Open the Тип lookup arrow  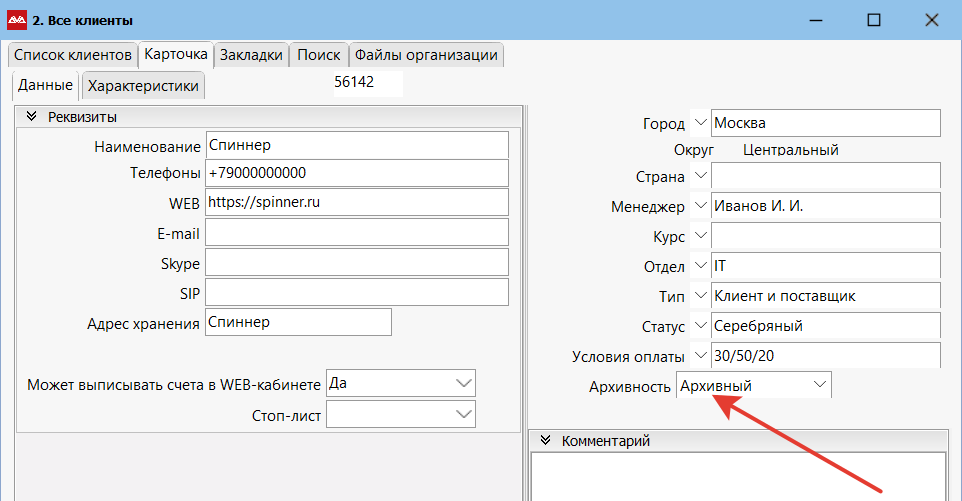(x=700, y=296)
